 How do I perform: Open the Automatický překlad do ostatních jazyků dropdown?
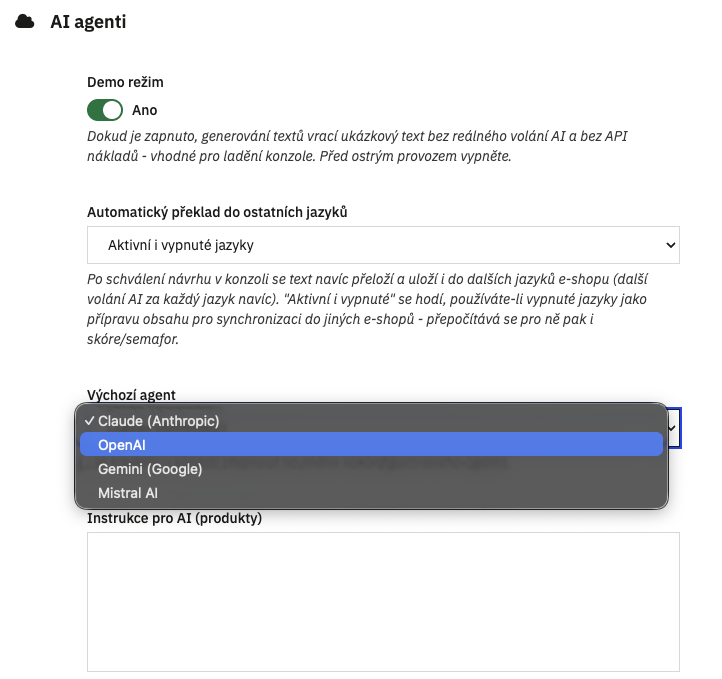coord(383,245)
